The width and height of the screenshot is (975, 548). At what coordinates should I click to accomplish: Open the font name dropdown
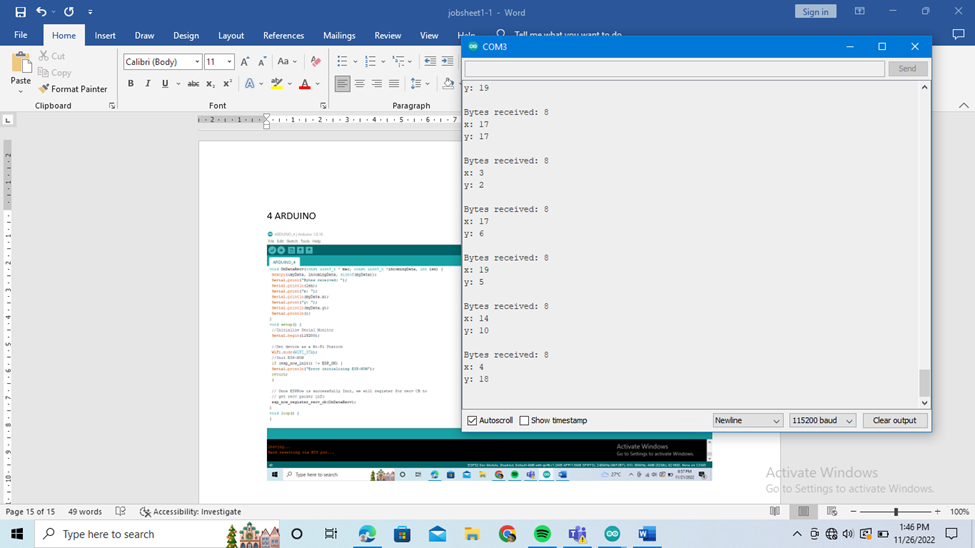click(197, 62)
